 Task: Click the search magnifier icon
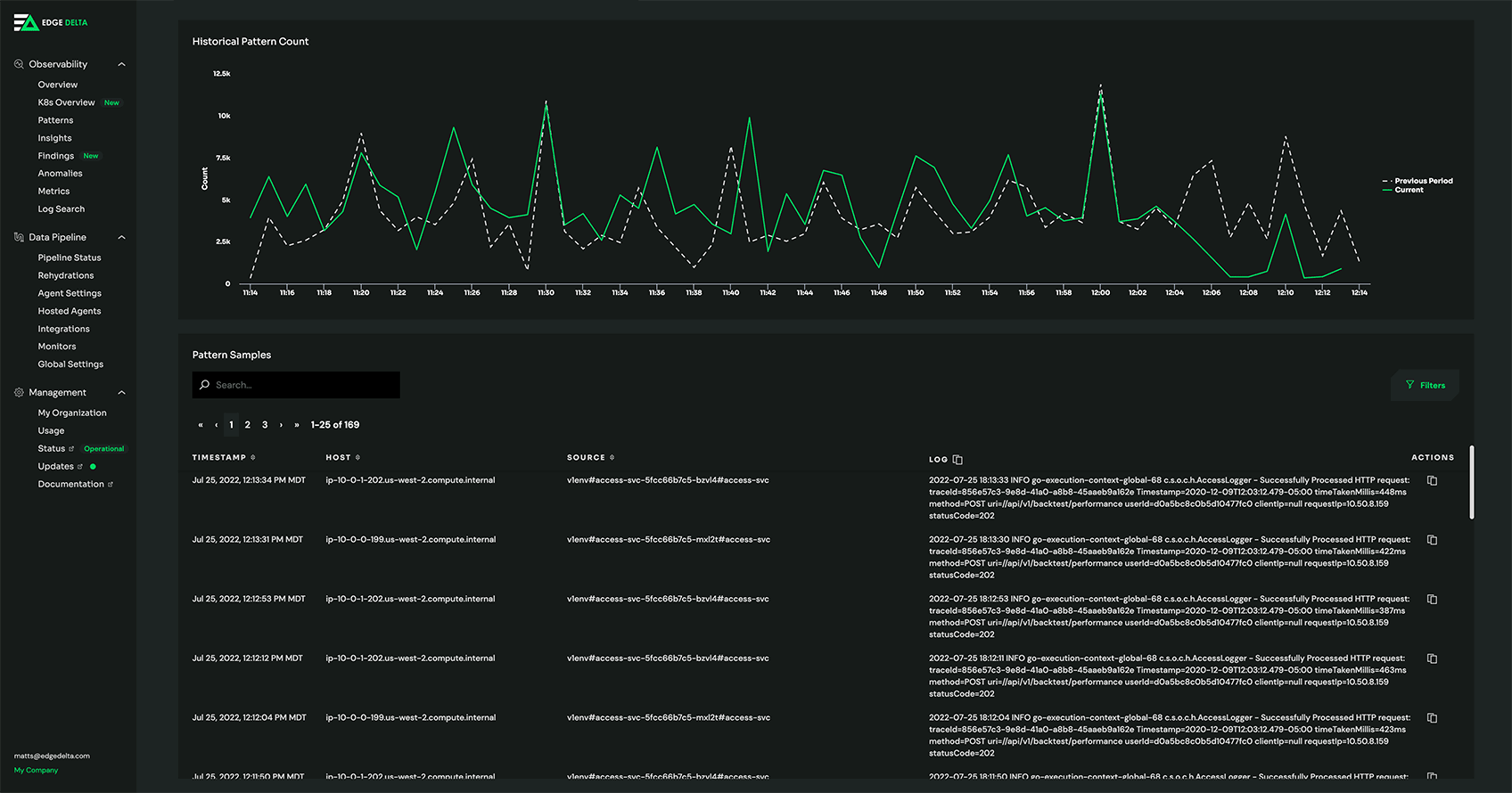[205, 385]
